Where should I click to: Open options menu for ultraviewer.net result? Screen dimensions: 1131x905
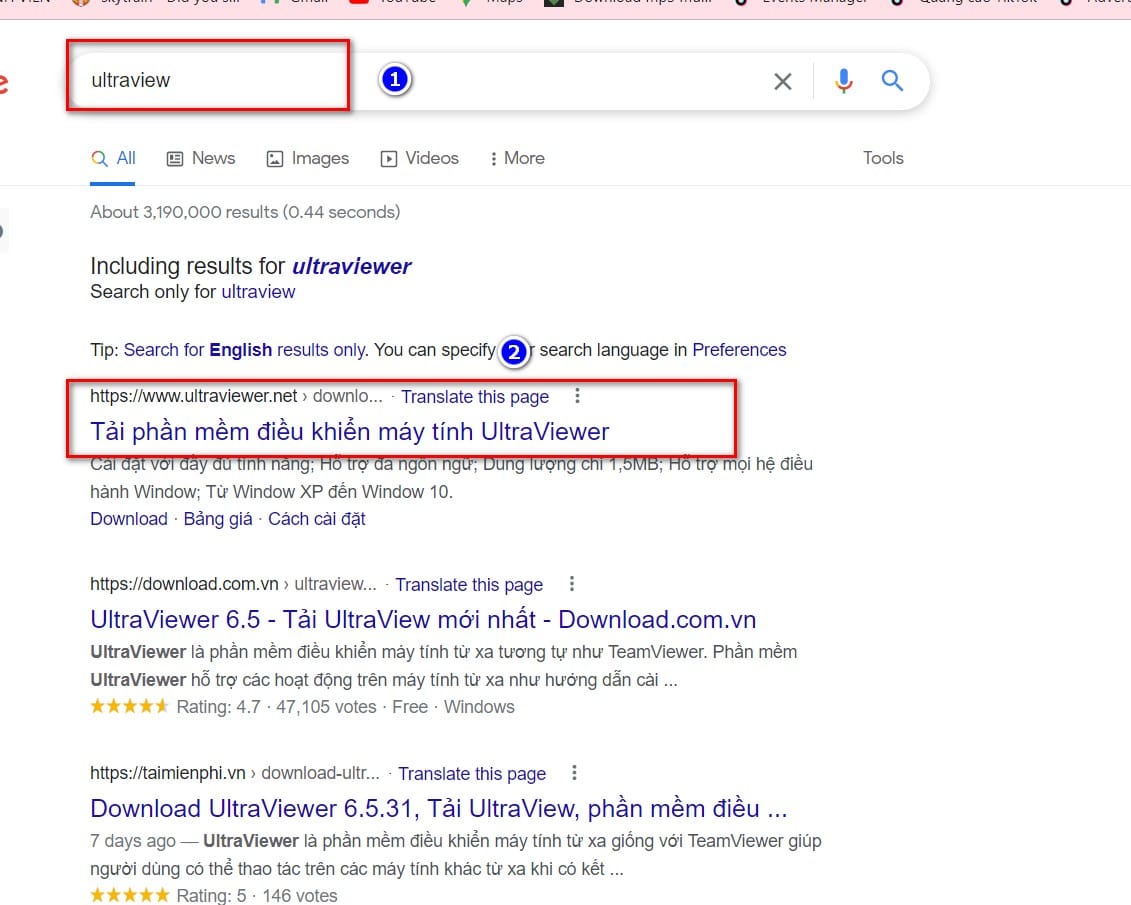point(577,395)
